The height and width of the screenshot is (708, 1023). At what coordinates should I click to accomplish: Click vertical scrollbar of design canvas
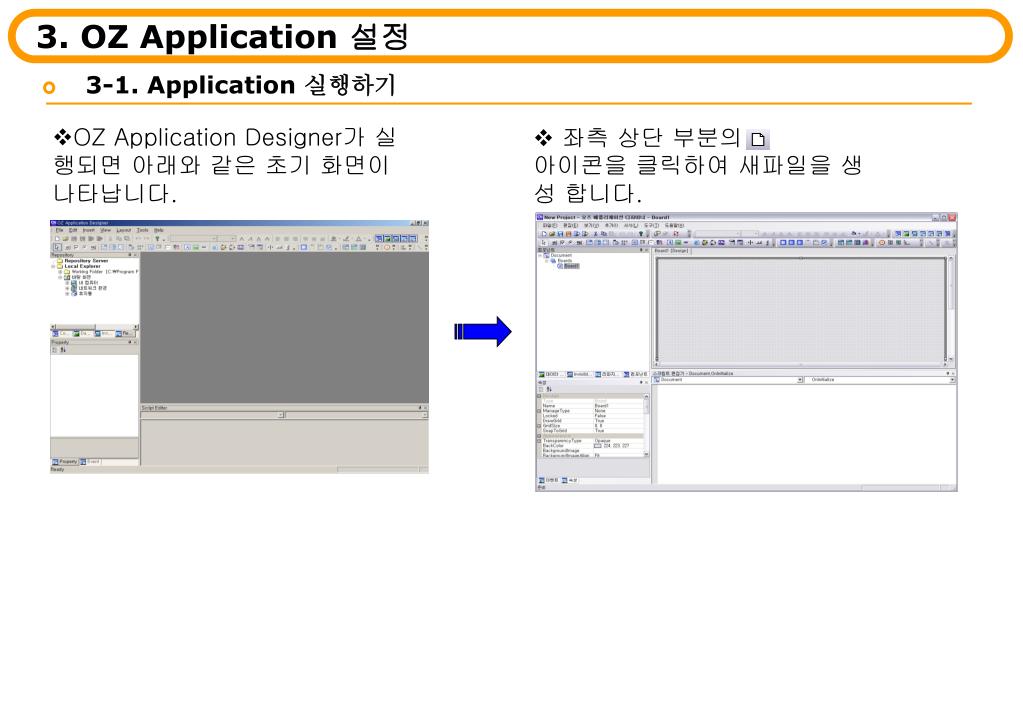click(x=951, y=310)
